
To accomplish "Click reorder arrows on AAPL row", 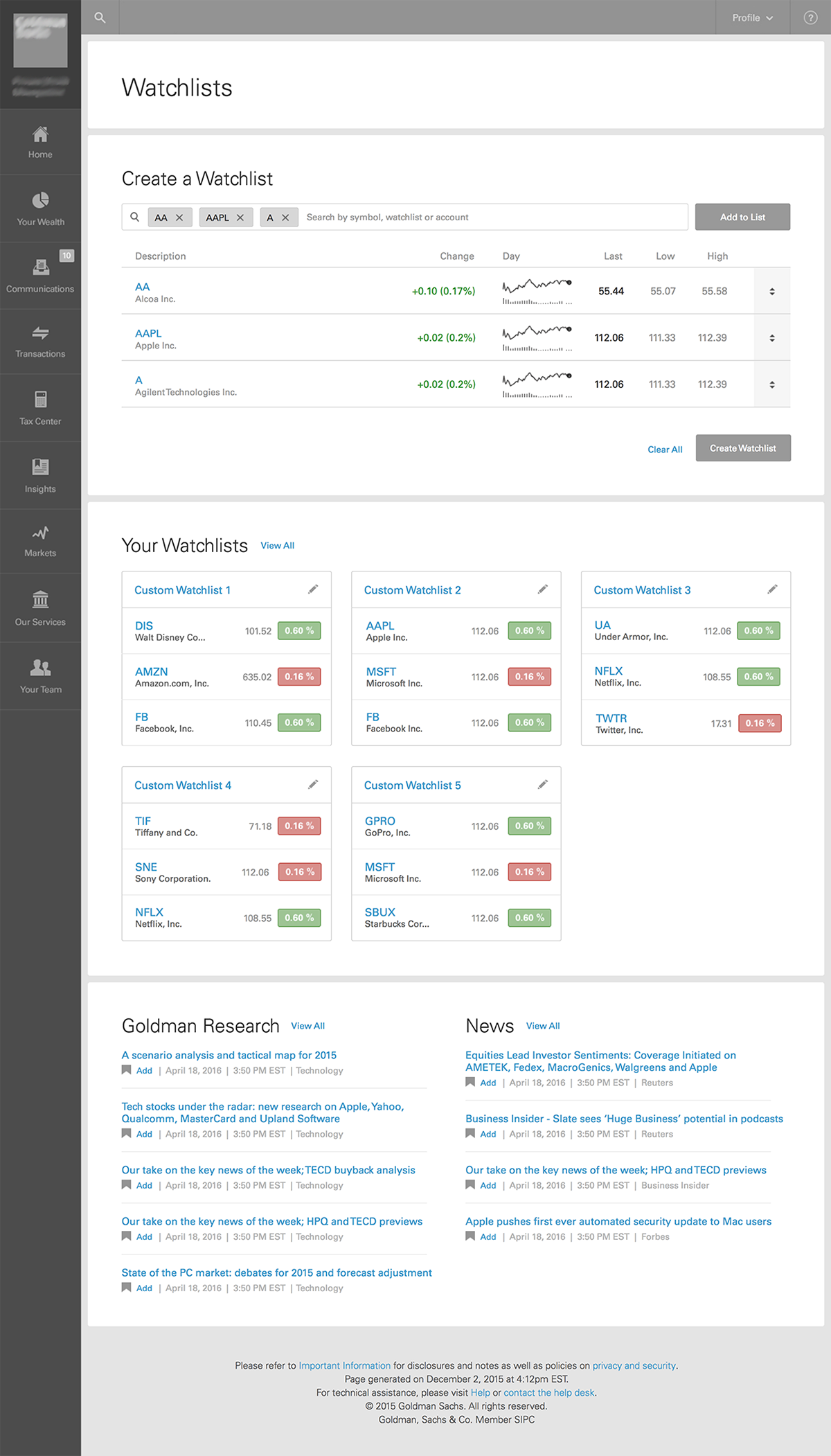I will point(772,338).
